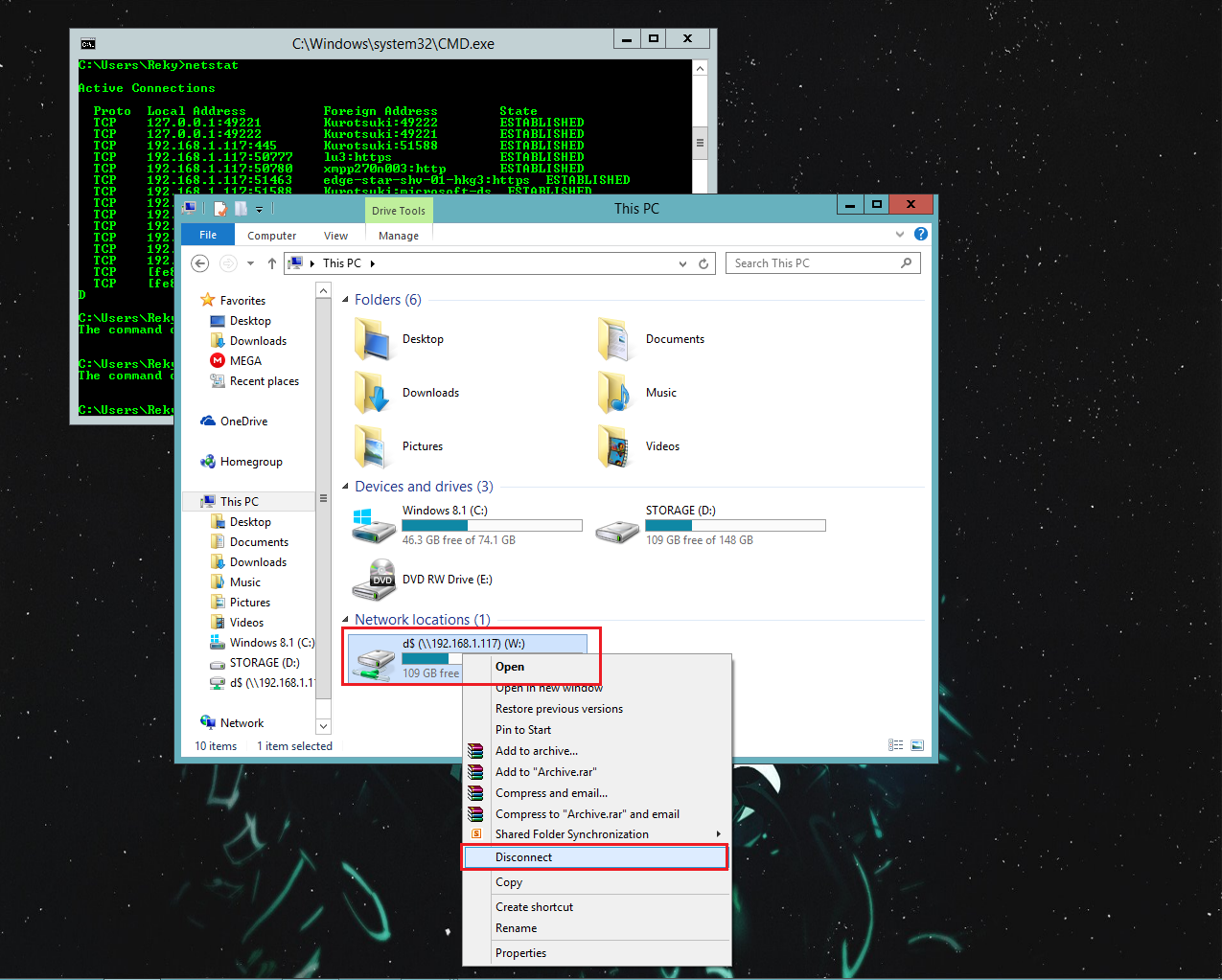Select the Downloads folder icon in Folders

point(373,393)
